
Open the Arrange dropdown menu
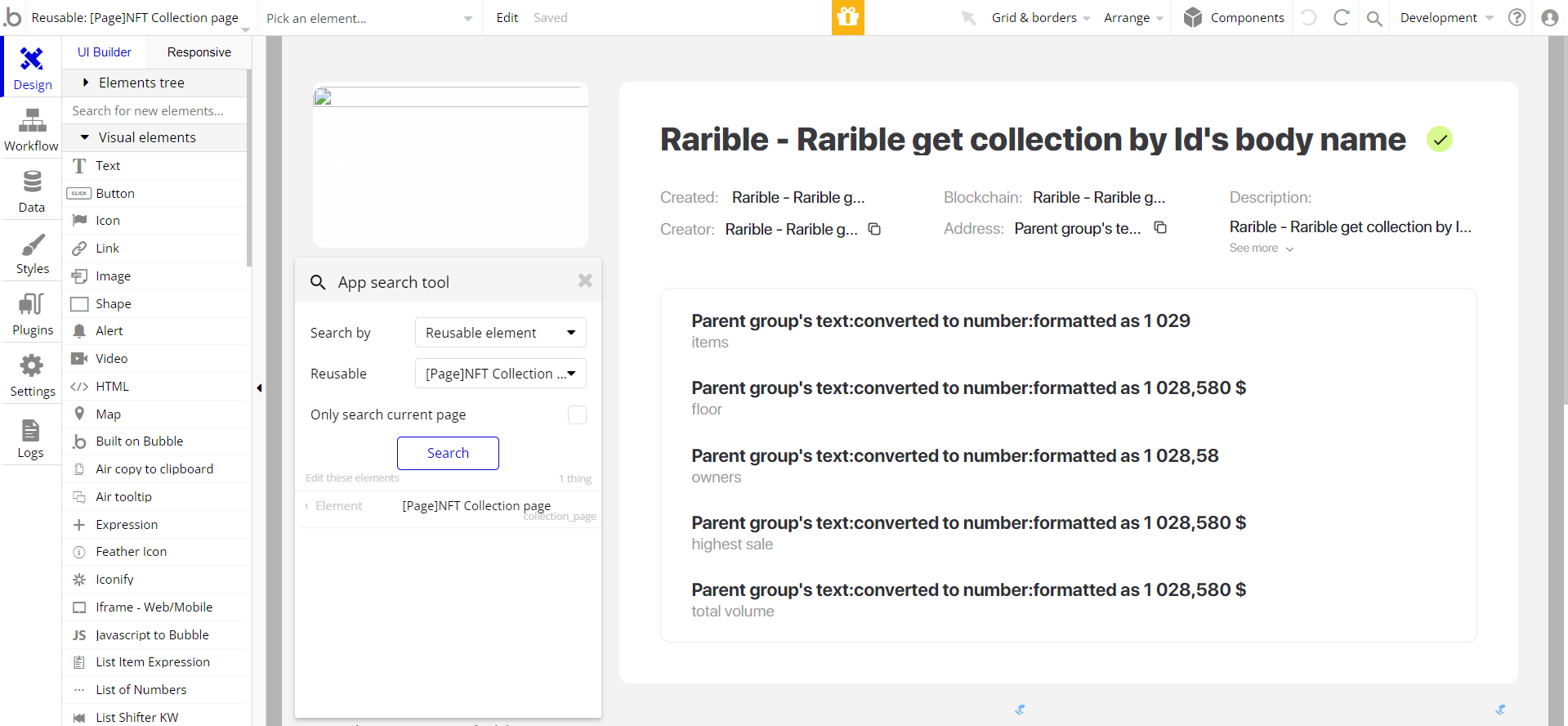point(1133,17)
